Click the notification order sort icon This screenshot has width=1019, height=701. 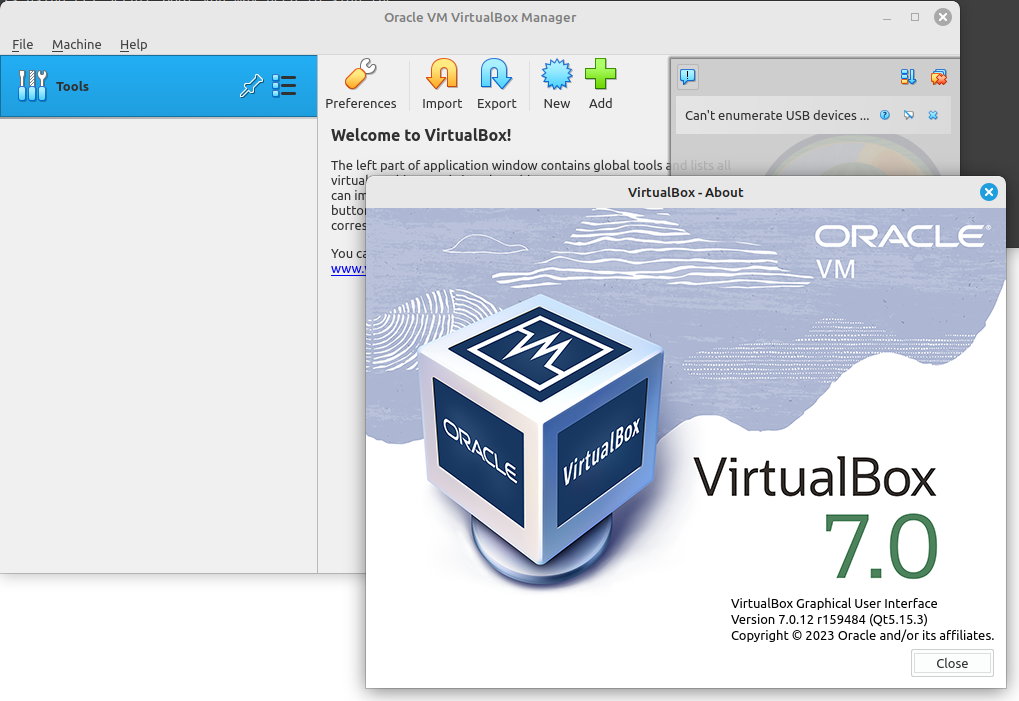908,77
